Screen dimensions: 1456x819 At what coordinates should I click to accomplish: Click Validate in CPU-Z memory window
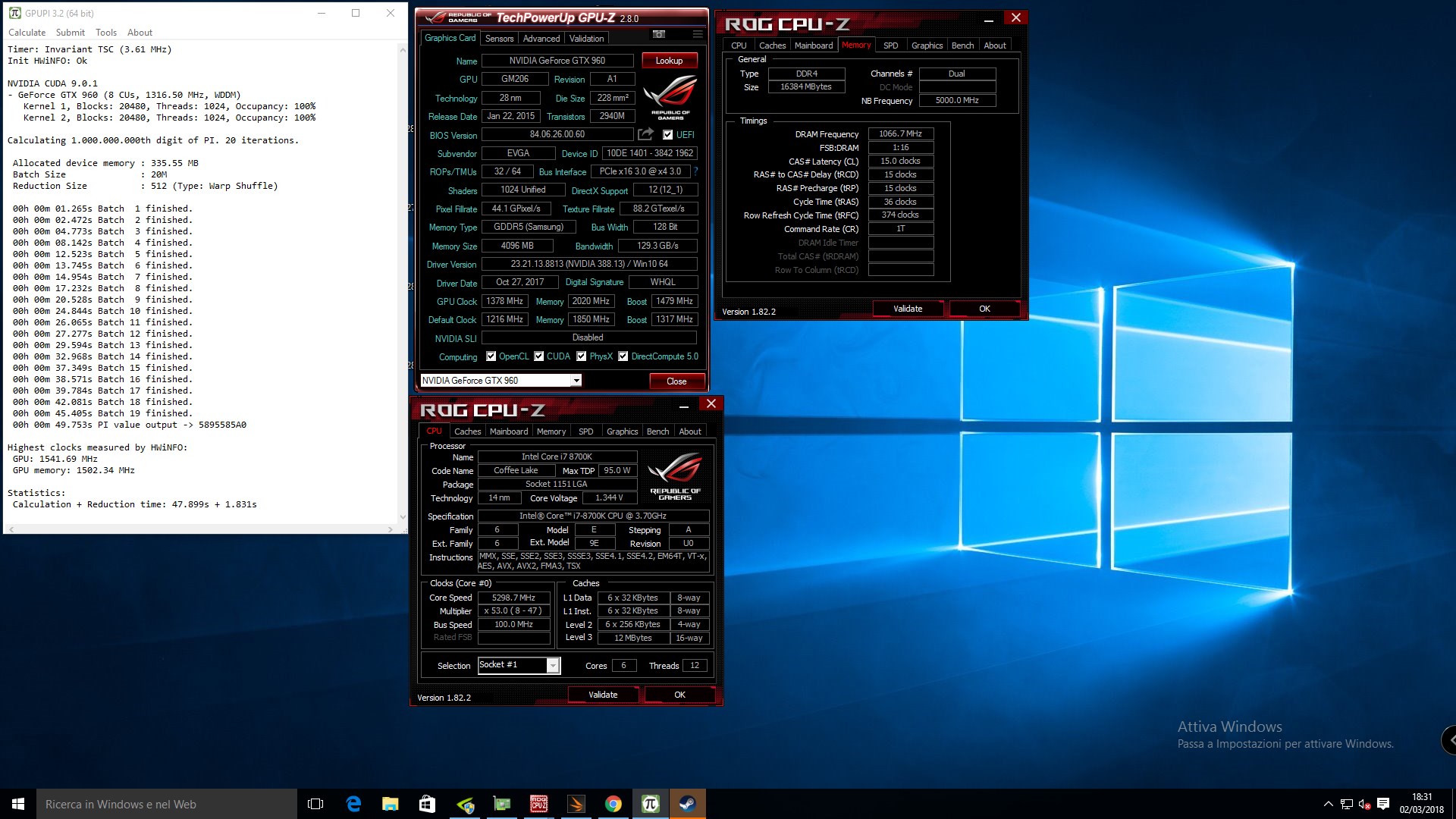tap(908, 309)
